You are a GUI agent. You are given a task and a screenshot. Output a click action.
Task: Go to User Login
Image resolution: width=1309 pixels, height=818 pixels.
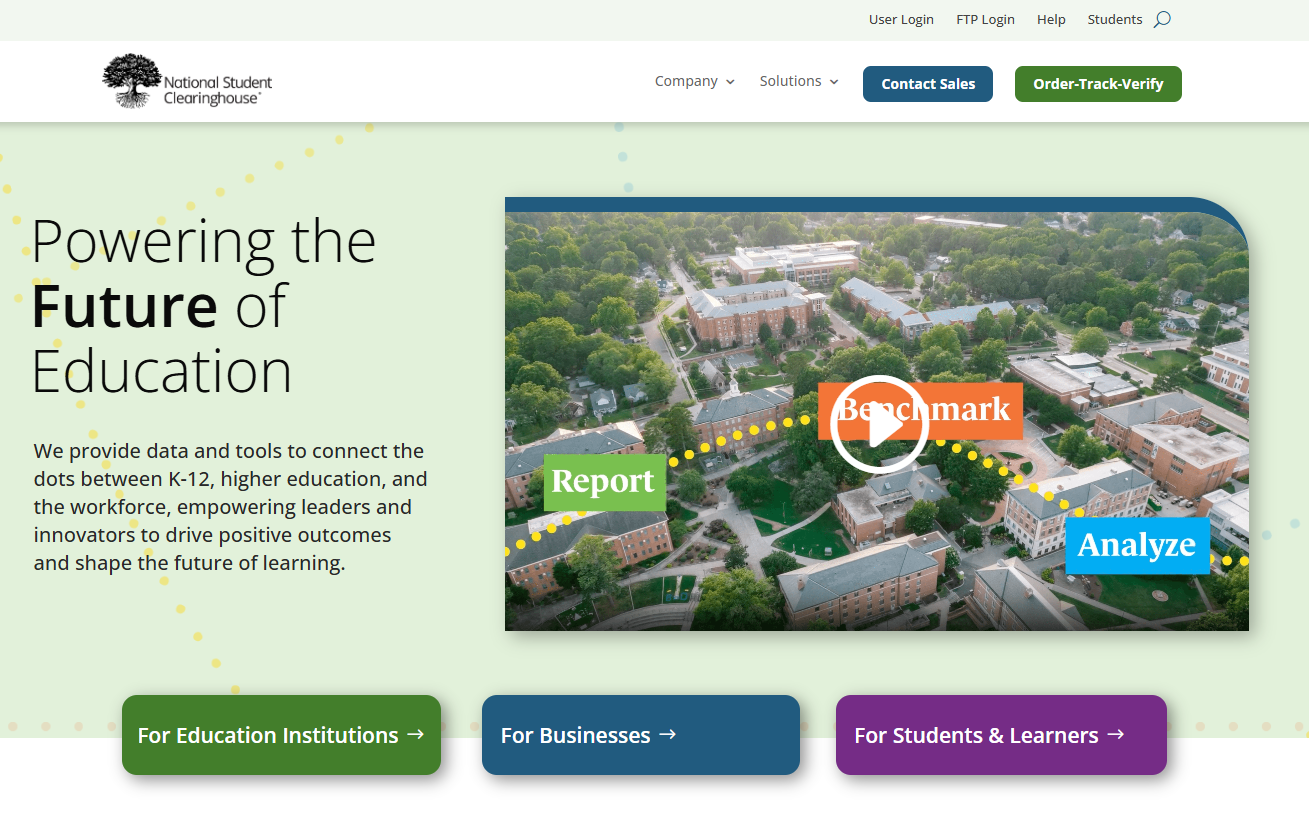tap(901, 19)
